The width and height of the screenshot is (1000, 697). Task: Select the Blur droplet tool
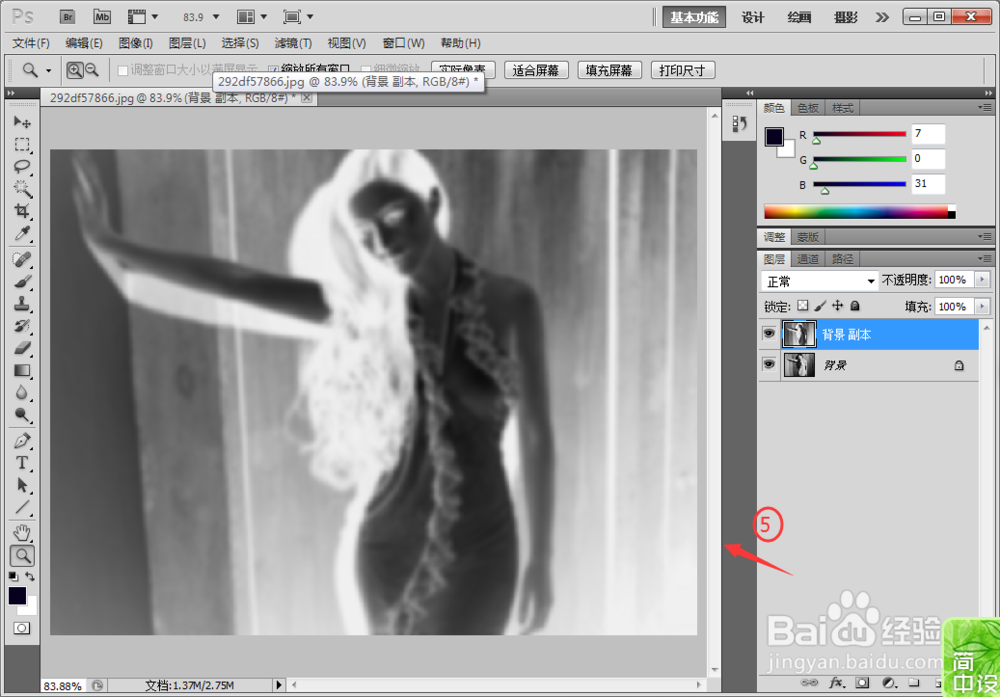(x=22, y=393)
